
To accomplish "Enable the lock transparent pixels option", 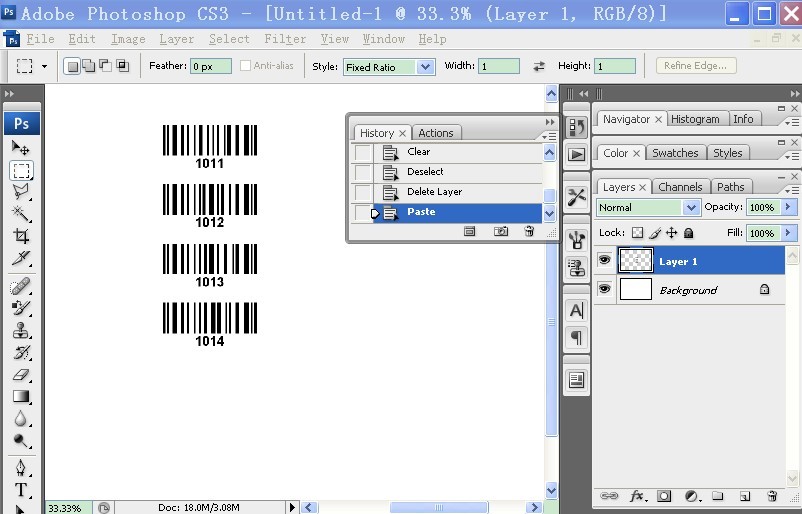I will pyautogui.click(x=637, y=233).
